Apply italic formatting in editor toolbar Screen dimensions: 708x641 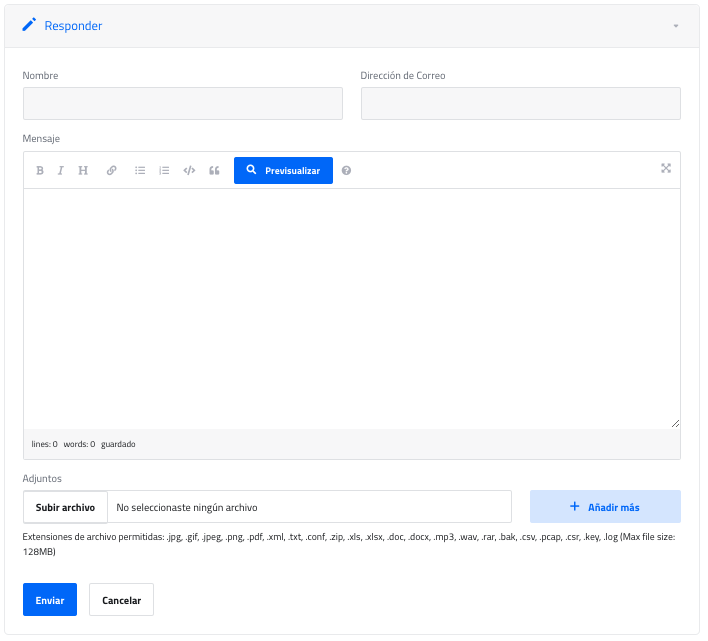coord(60,171)
